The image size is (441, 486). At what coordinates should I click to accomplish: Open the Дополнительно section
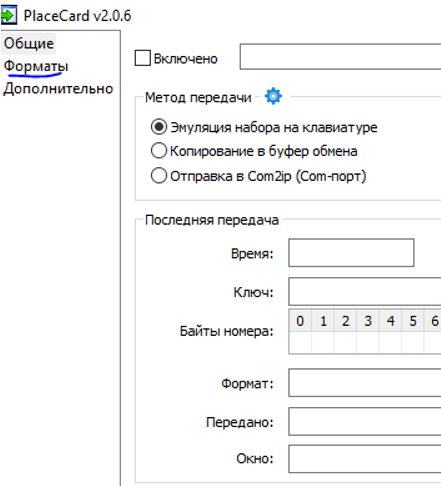[58, 89]
